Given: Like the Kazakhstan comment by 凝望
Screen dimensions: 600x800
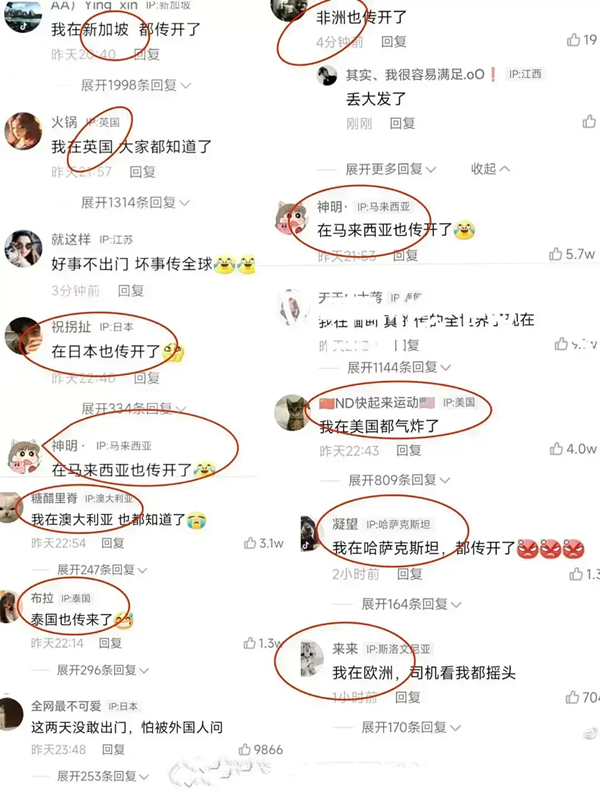Looking at the screenshot, I should pos(576,574).
